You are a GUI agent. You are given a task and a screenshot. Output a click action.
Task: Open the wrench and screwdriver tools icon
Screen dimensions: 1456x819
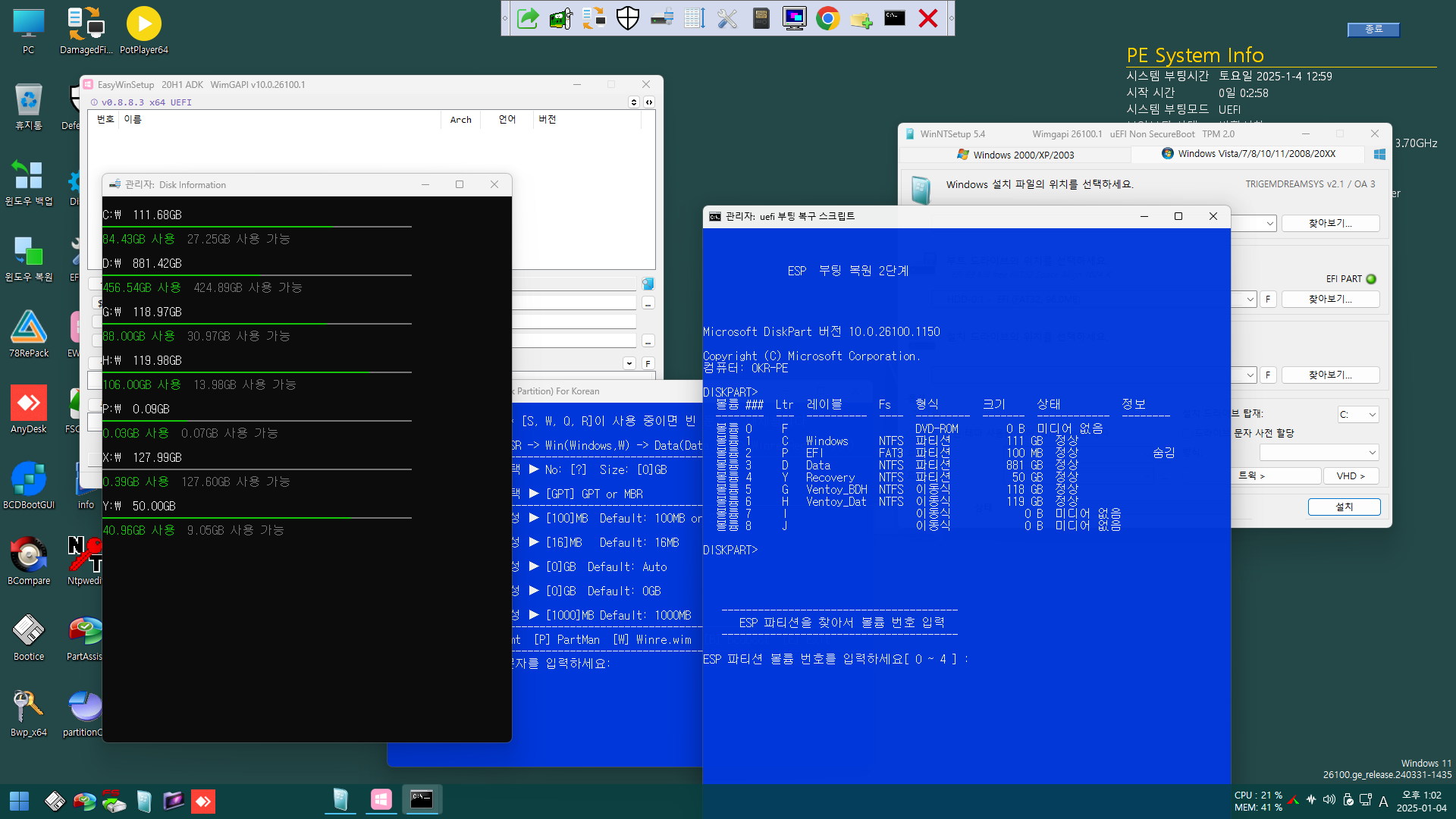point(727,18)
